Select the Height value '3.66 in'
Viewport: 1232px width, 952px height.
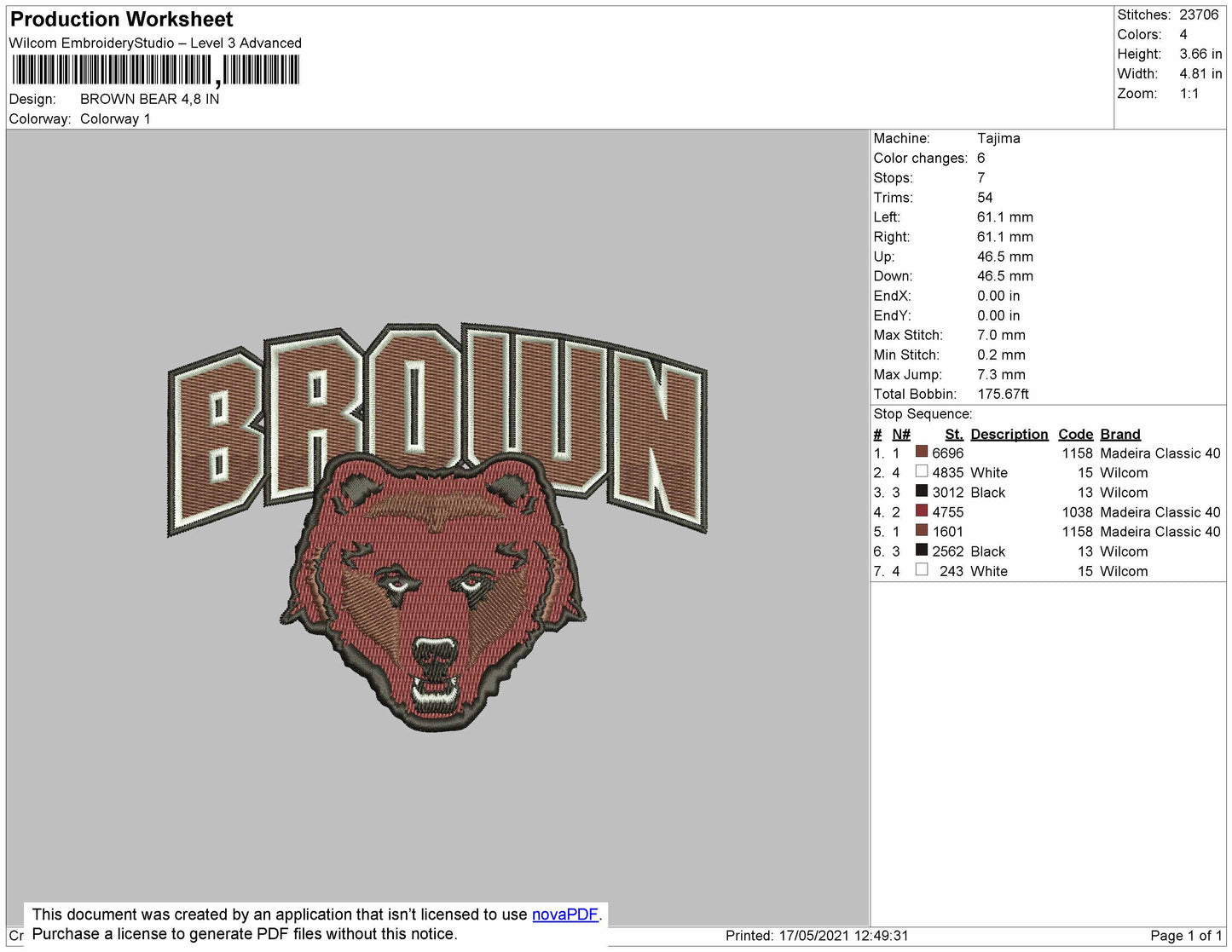point(1200,54)
